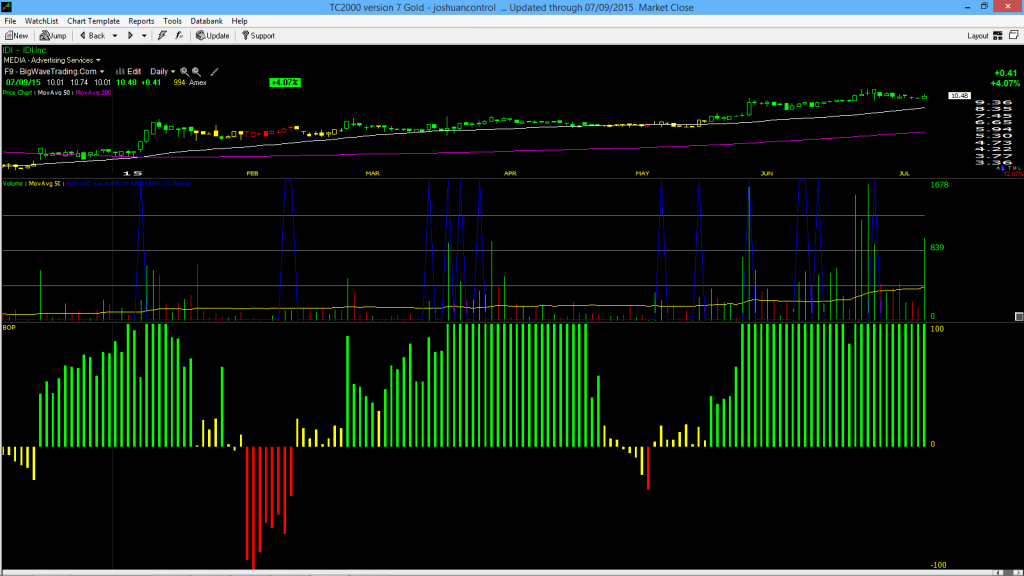Click the 1678 volume scale label
The height and width of the screenshot is (576, 1024).
tap(939, 185)
